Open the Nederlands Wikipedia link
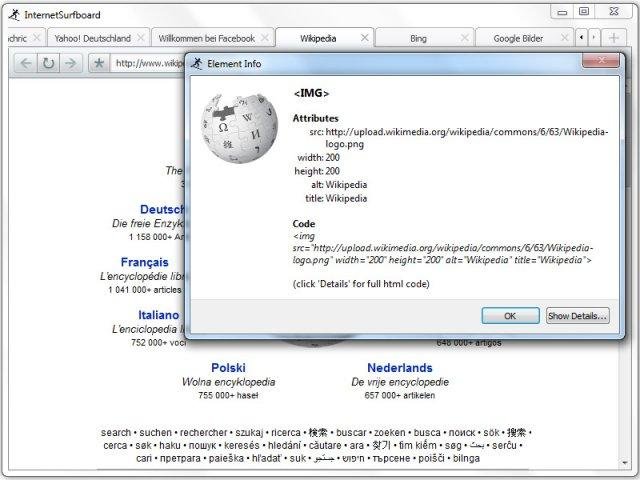Image resolution: width=640 pixels, height=480 pixels. tap(400, 368)
